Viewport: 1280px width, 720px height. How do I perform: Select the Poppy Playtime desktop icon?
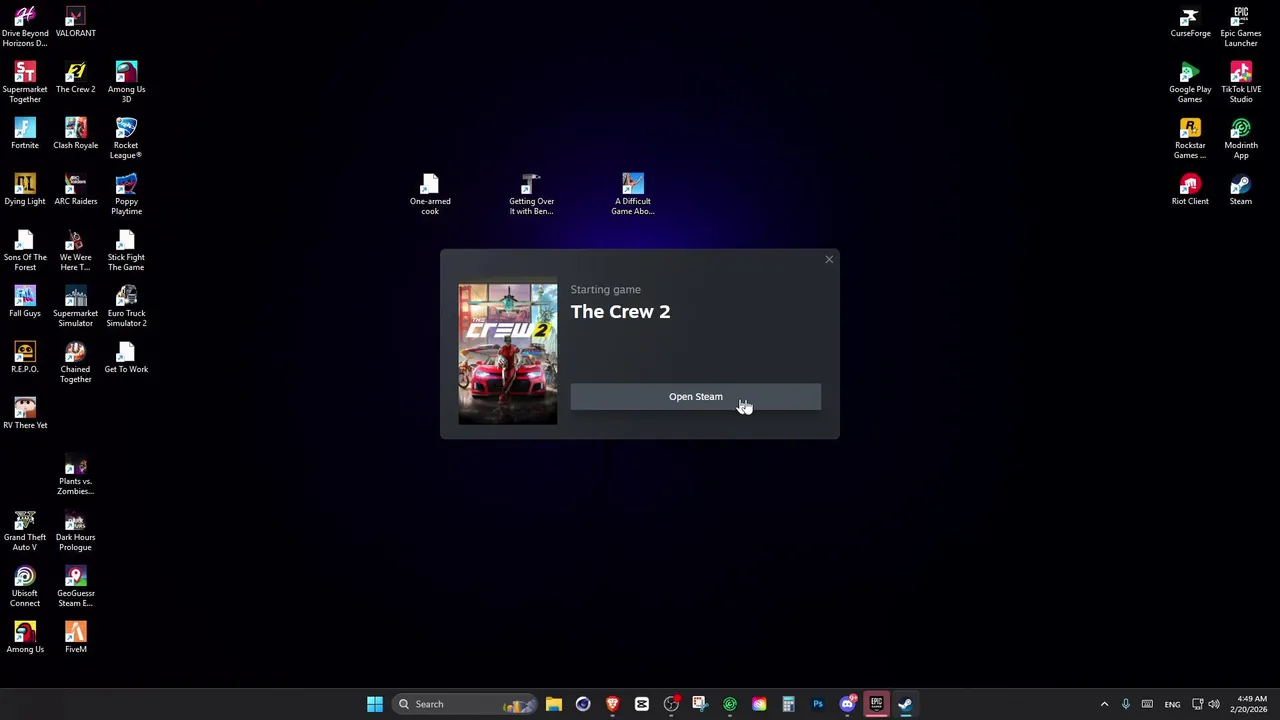click(x=126, y=194)
